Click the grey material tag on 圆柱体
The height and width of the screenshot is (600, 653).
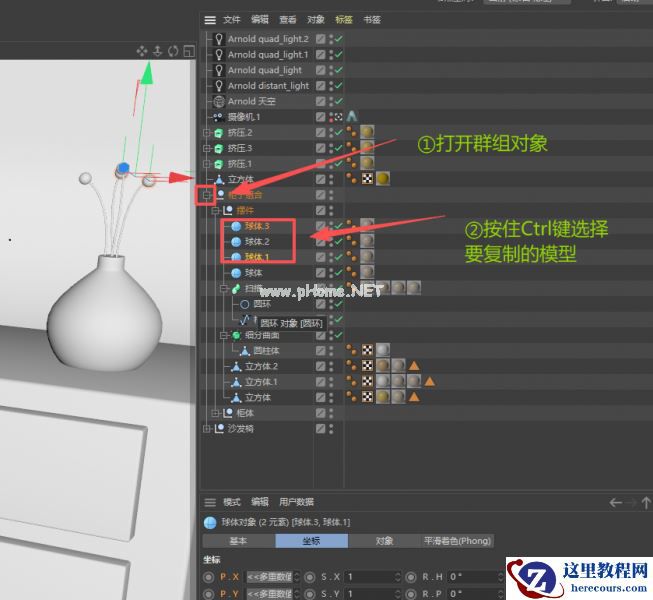point(383,350)
